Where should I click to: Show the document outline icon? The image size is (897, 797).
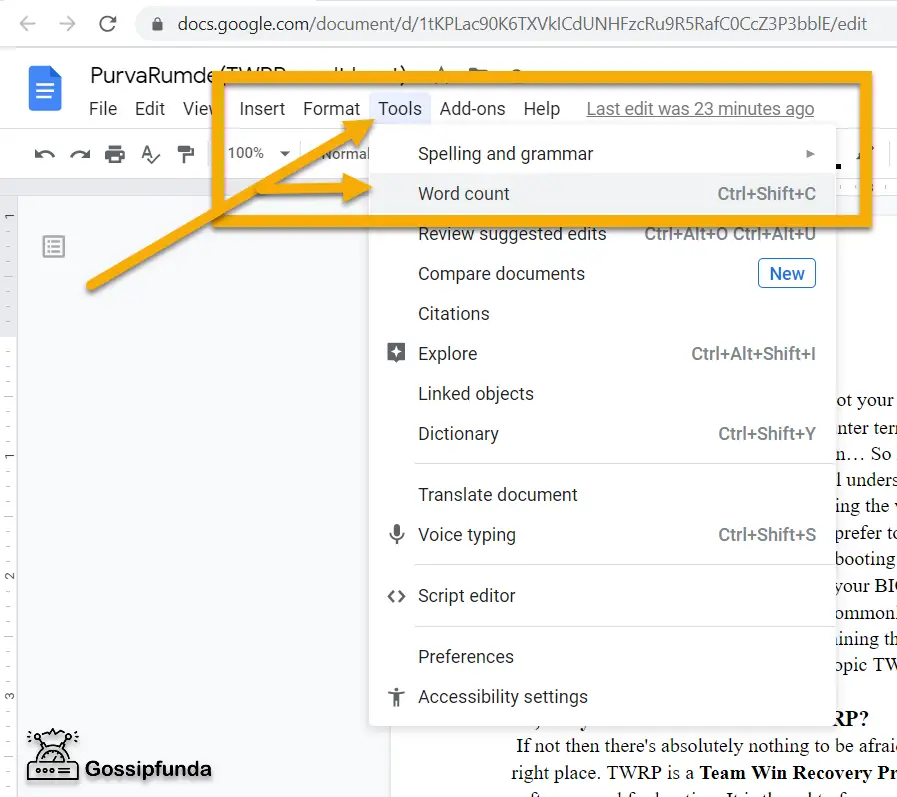click(54, 247)
